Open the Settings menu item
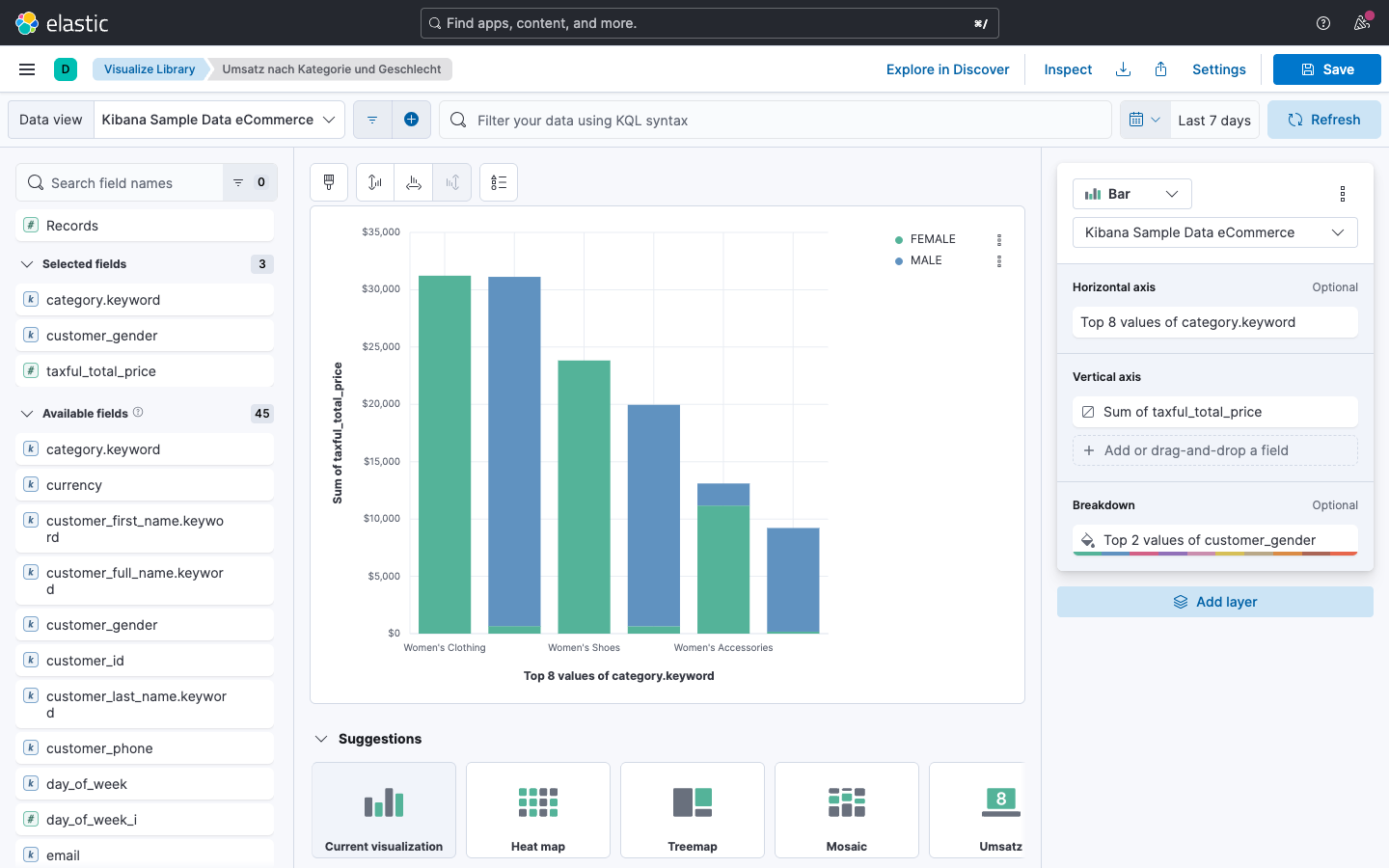This screenshot has height=868, width=1389. point(1218,69)
